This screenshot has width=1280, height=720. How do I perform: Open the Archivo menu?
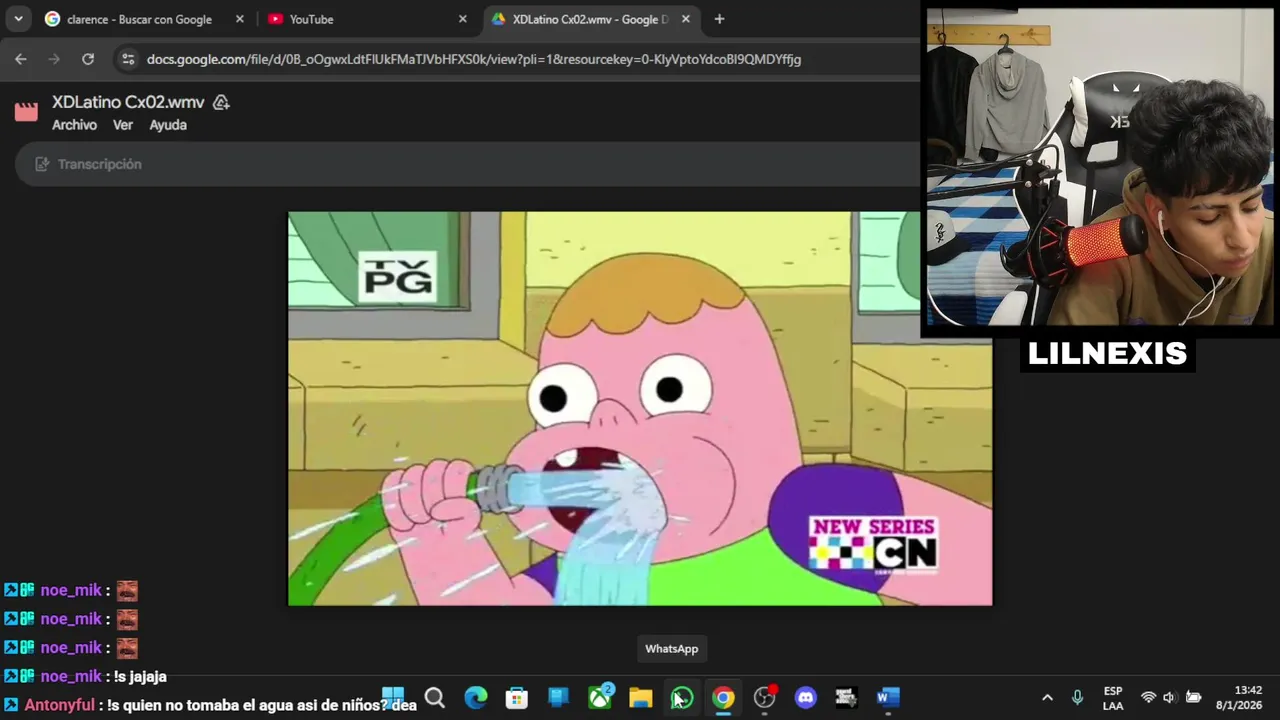point(74,125)
